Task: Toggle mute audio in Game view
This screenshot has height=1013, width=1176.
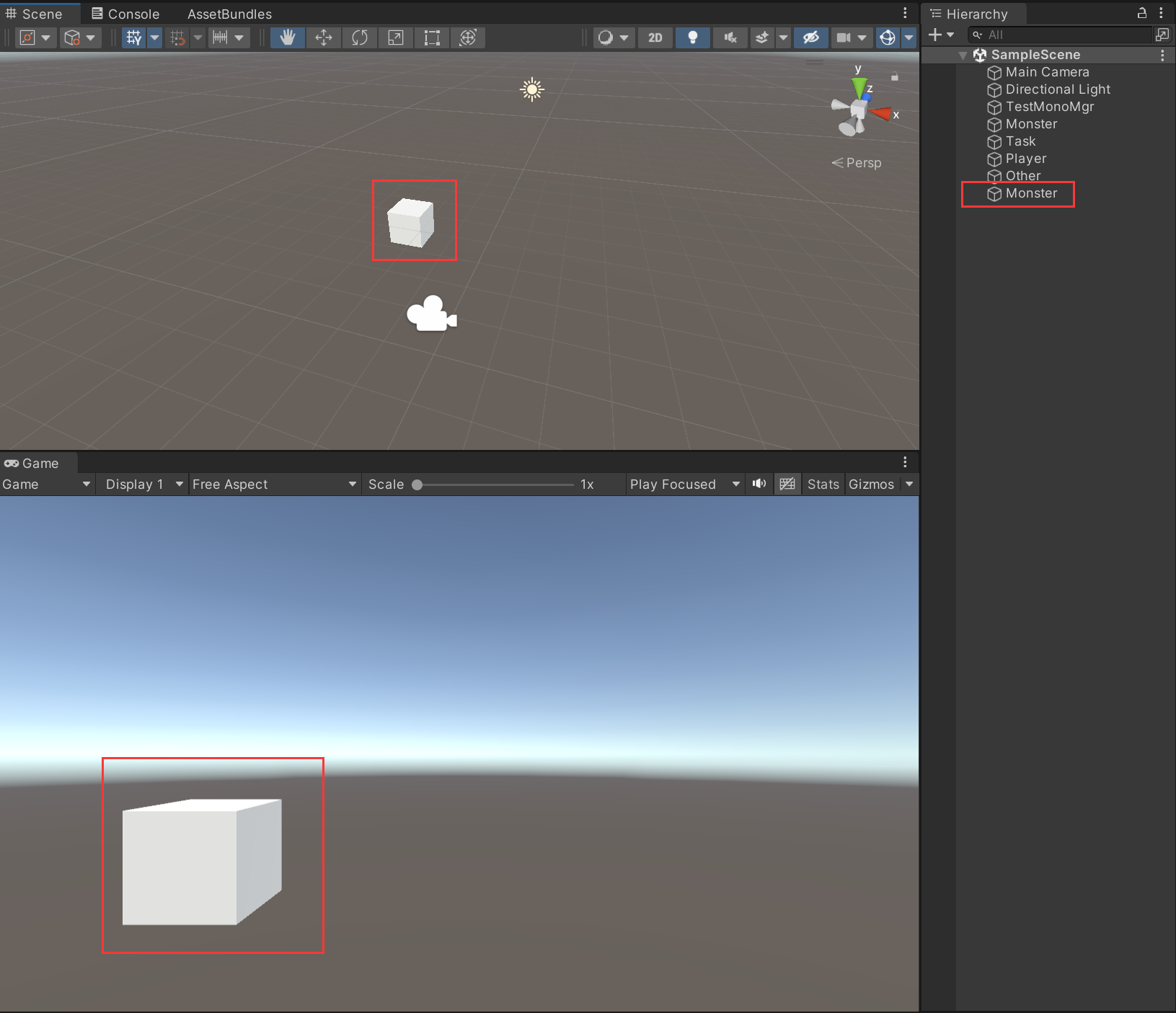Action: [759, 484]
